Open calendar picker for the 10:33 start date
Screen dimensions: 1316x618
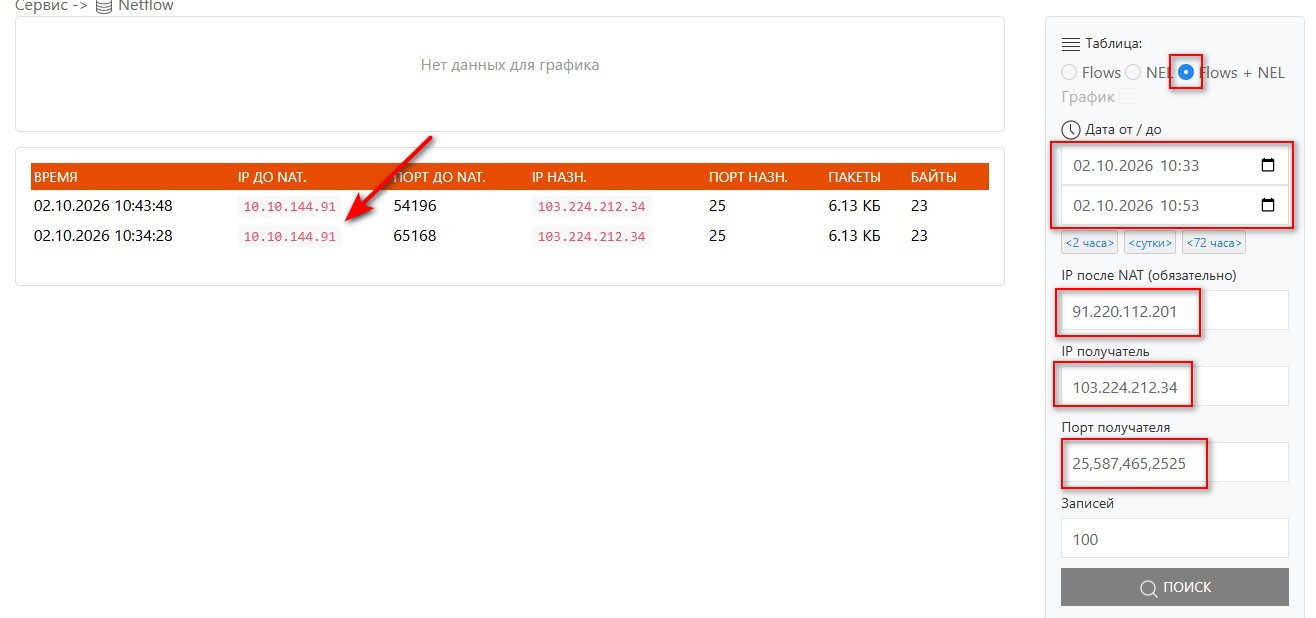click(x=1268, y=165)
